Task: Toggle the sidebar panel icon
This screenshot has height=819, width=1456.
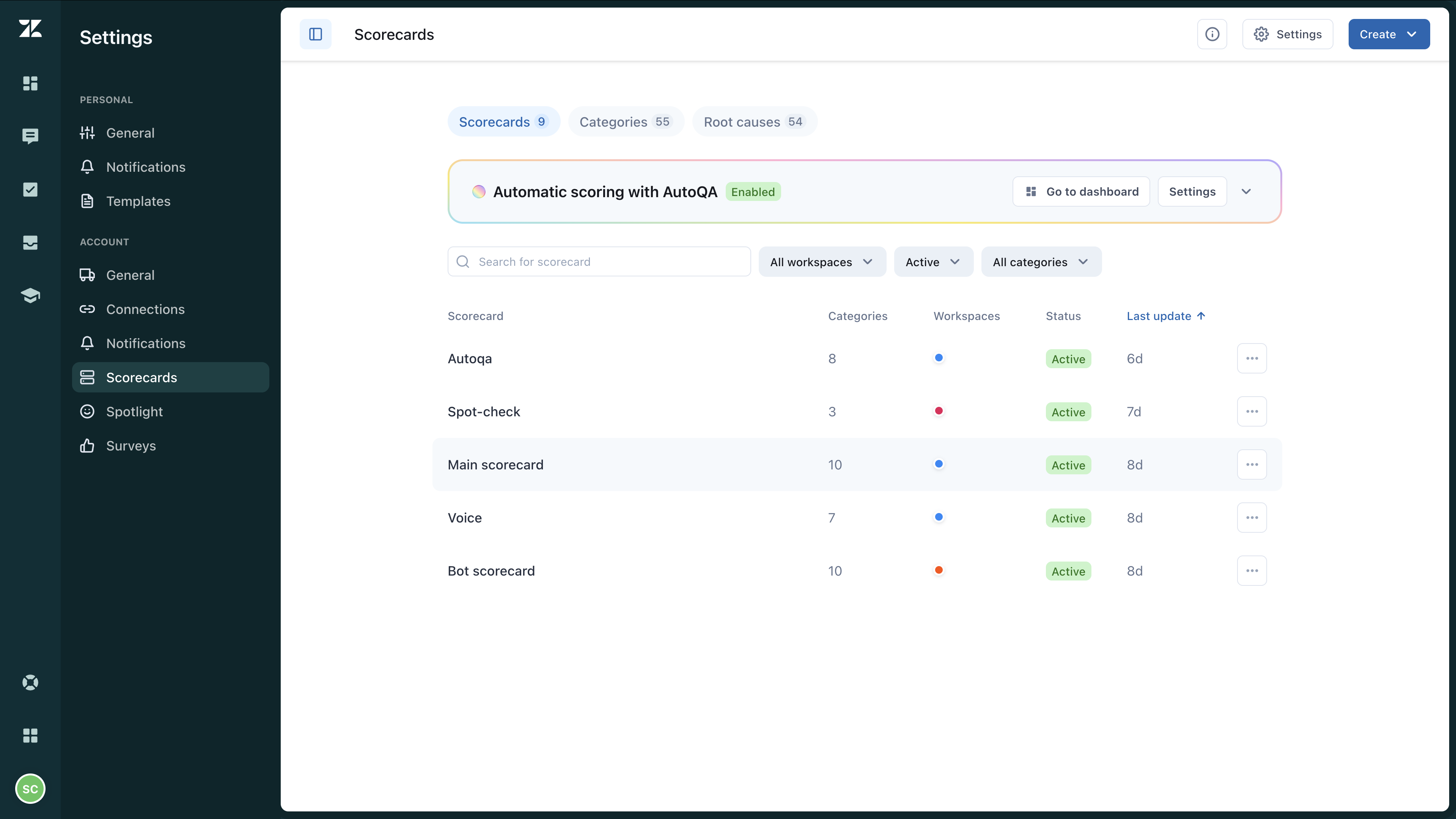Action: (315, 35)
